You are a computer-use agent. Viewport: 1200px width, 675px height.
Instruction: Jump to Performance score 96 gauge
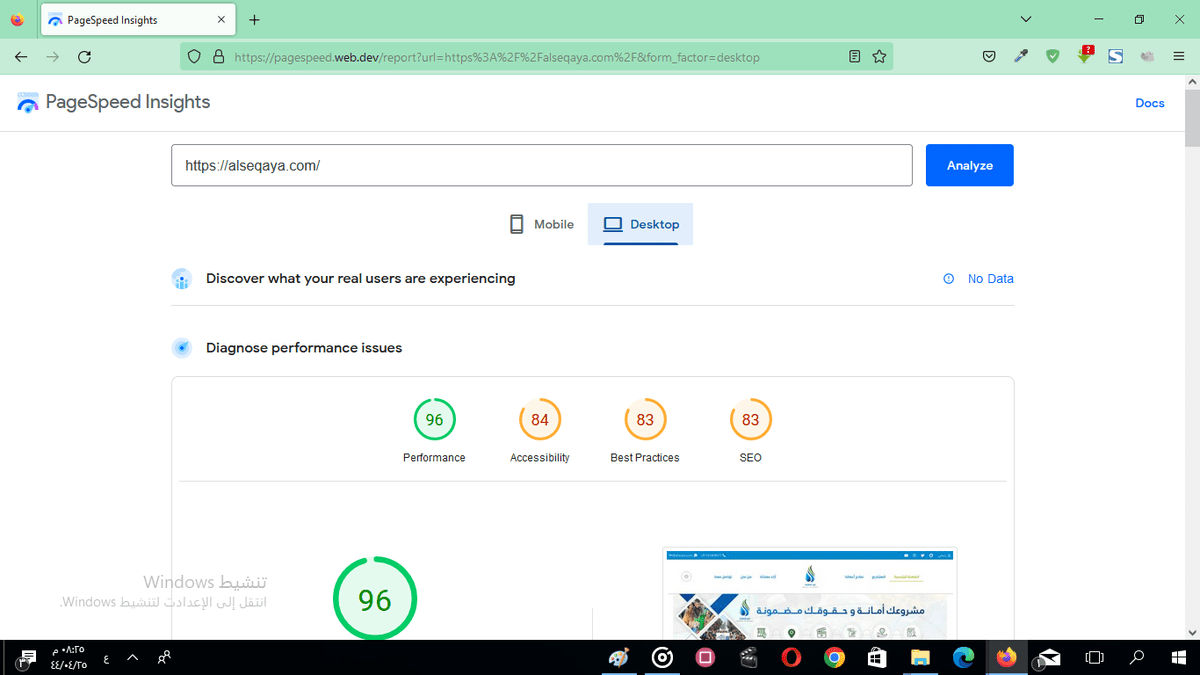click(434, 420)
